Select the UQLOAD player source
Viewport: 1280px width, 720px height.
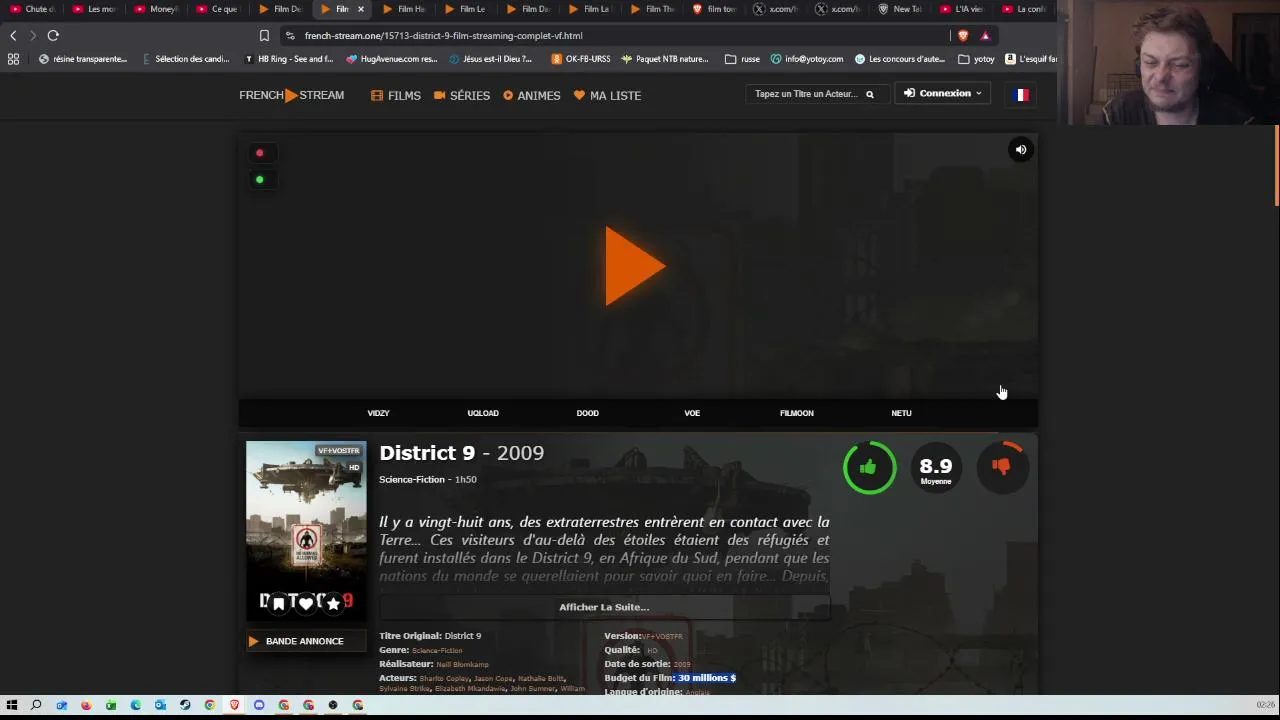click(x=483, y=413)
